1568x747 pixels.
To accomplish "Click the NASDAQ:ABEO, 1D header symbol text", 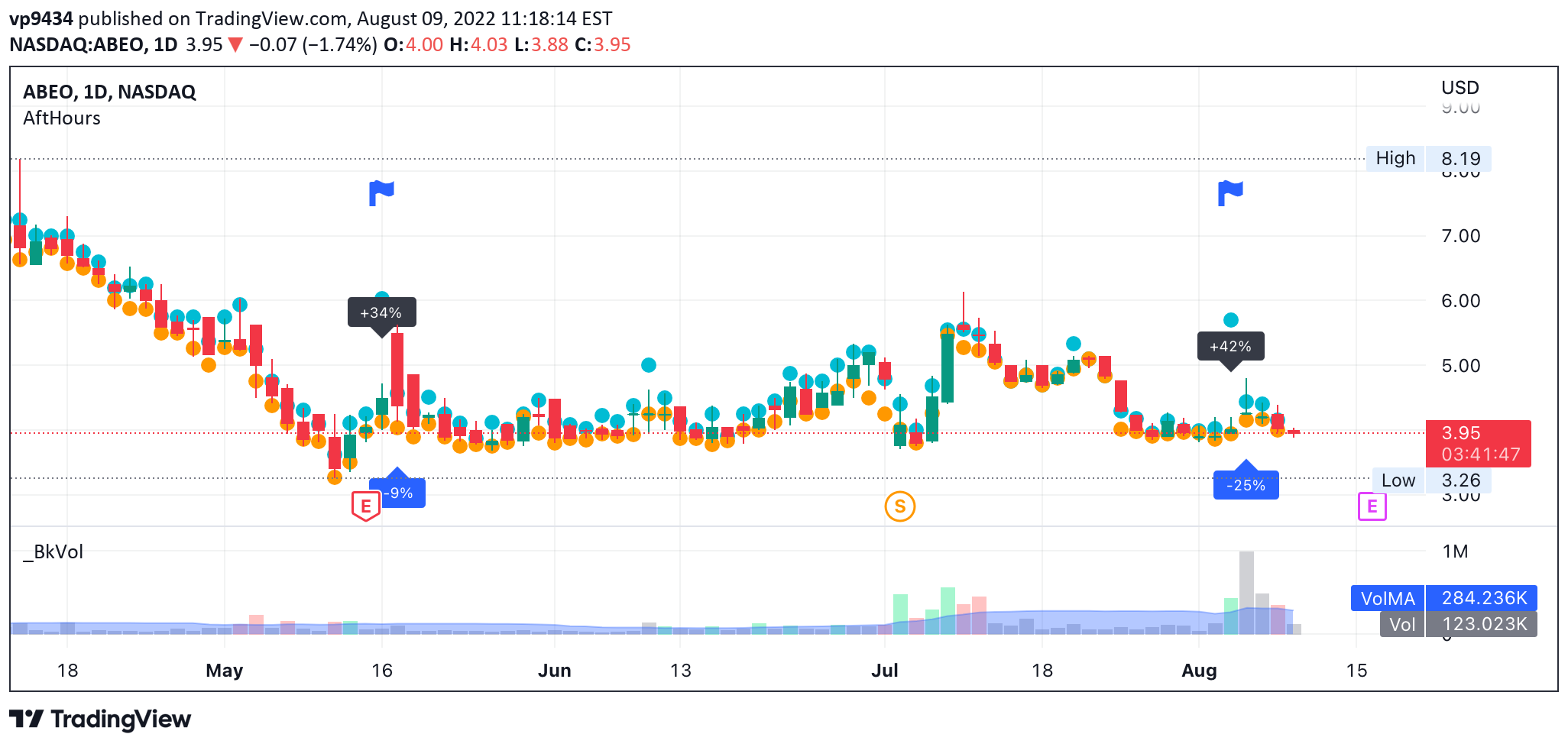I will pyautogui.click(x=93, y=44).
